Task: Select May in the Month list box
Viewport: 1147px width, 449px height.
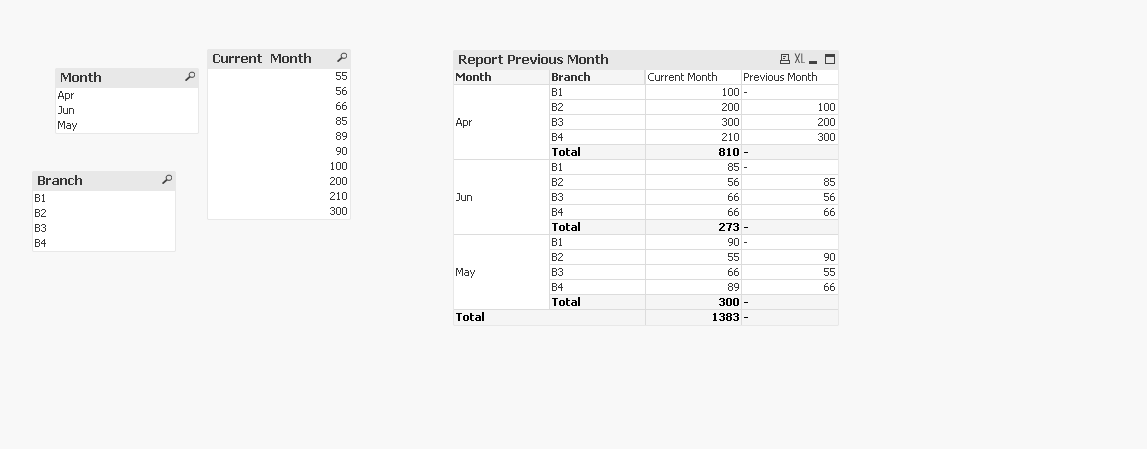Action: pyautogui.click(x=67, y=125)
